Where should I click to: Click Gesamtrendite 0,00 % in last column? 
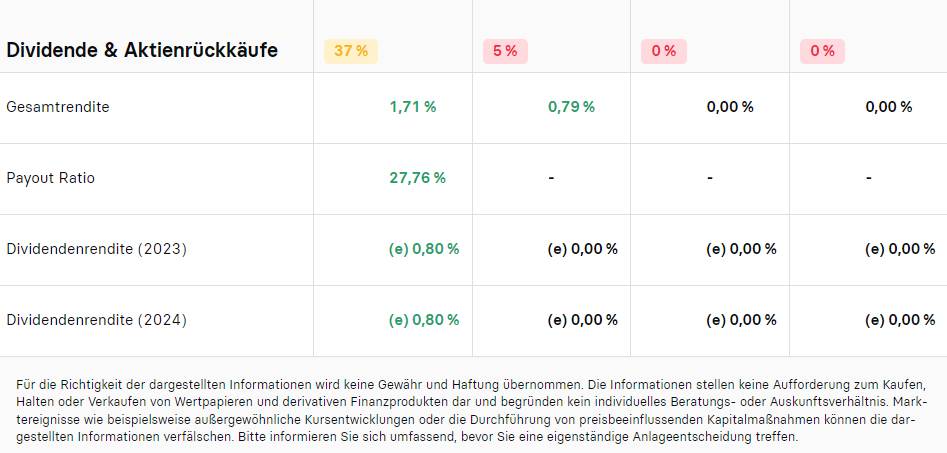pos(889,107)
